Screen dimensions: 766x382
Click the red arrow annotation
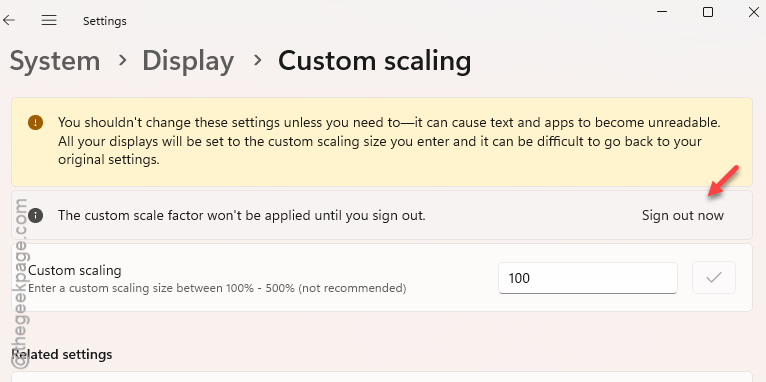pyautogui.click(x=723, y=181)
